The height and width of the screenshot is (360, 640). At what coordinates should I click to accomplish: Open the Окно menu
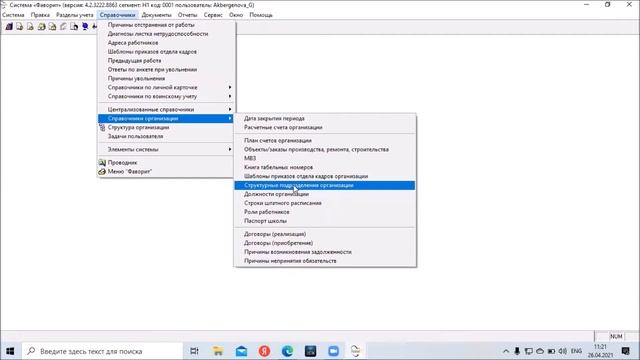(236, 15)
